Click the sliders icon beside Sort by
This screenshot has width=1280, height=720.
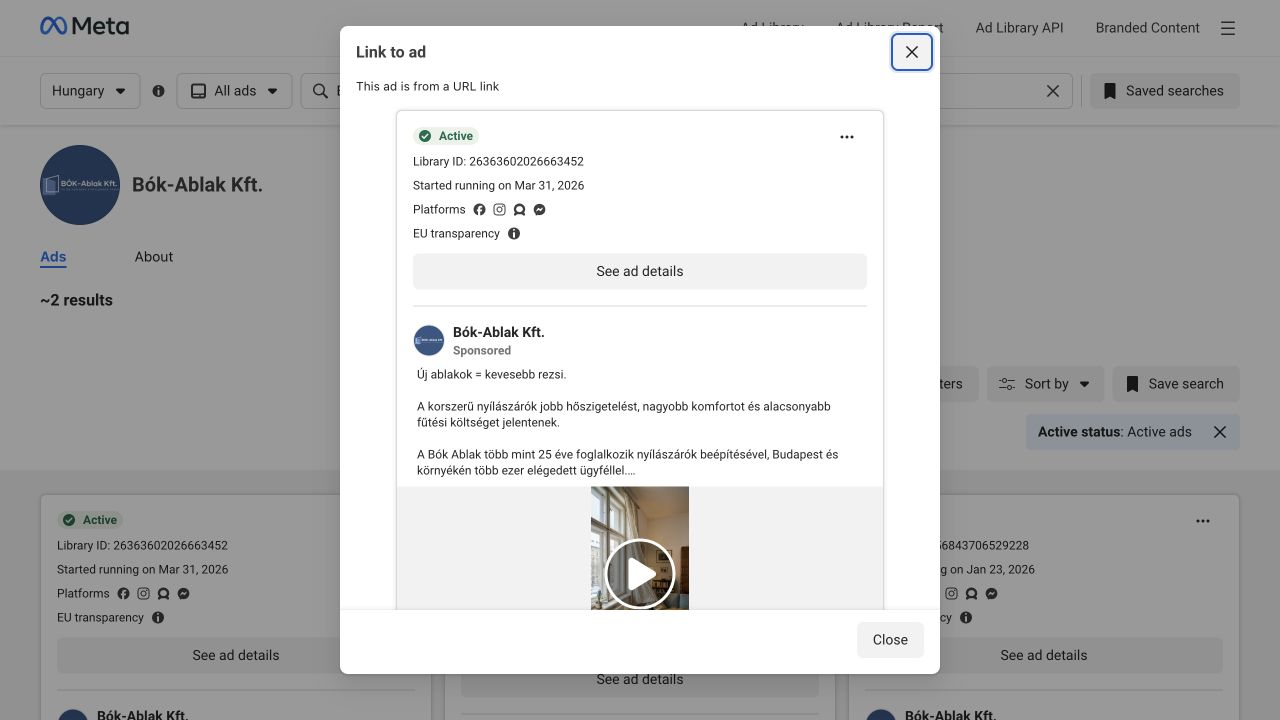[1007, 384]
